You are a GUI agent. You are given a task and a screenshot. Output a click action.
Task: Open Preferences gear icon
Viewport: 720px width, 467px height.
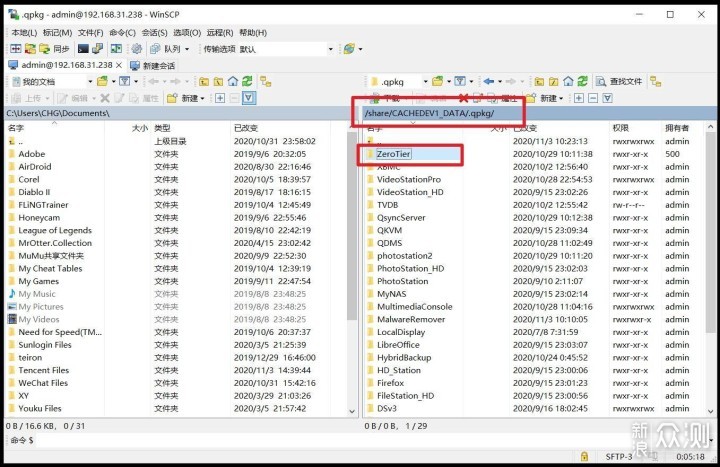click(136, 49)
